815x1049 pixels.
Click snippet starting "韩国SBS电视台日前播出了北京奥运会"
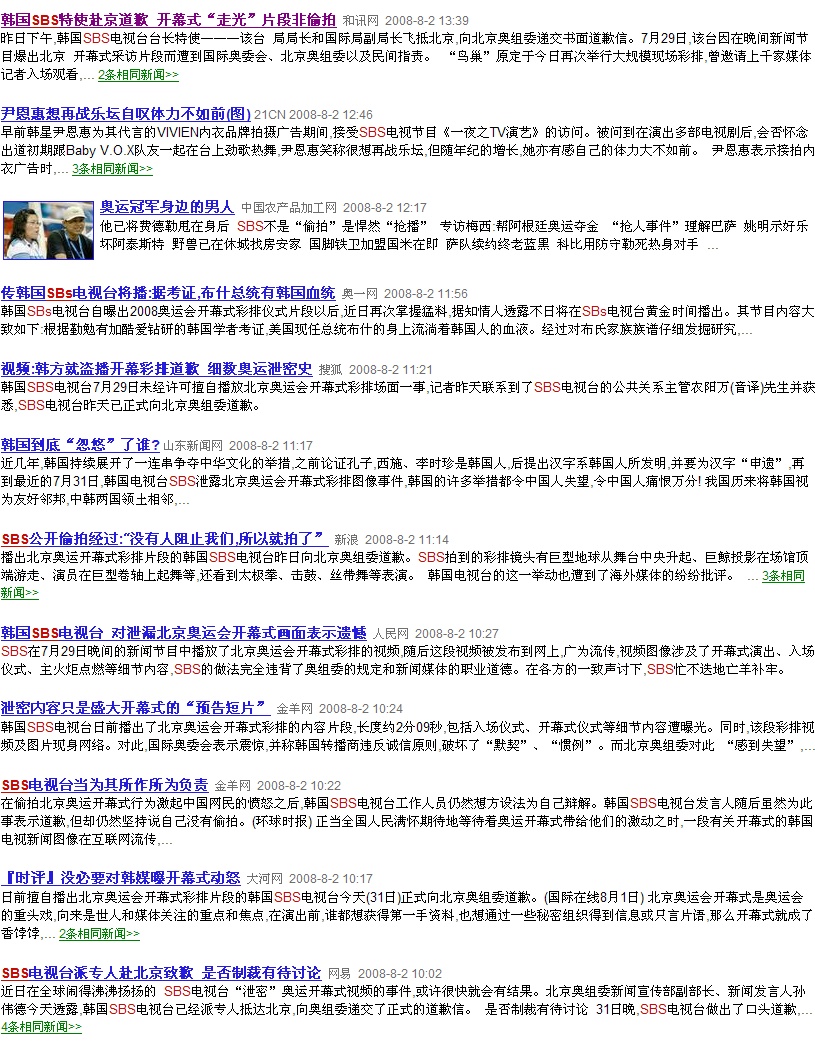[407, 736]
